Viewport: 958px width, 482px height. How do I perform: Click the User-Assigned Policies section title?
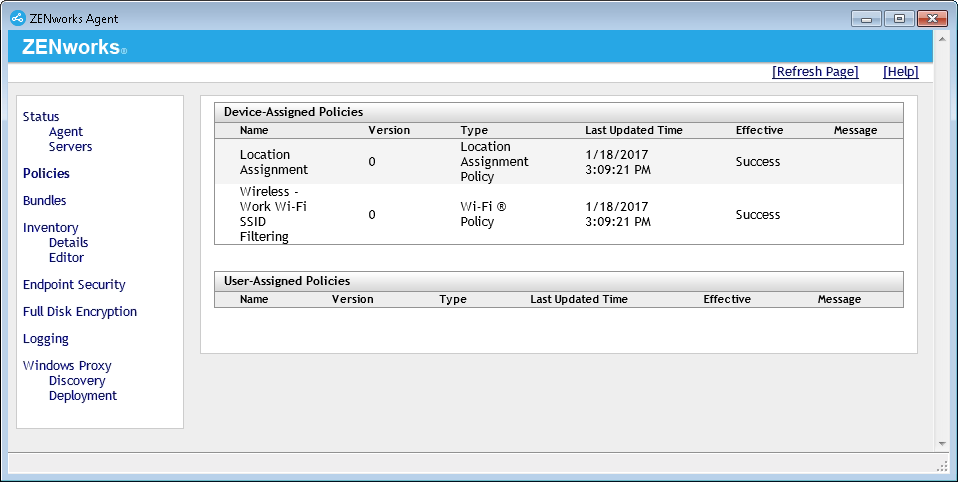[287, 281]
